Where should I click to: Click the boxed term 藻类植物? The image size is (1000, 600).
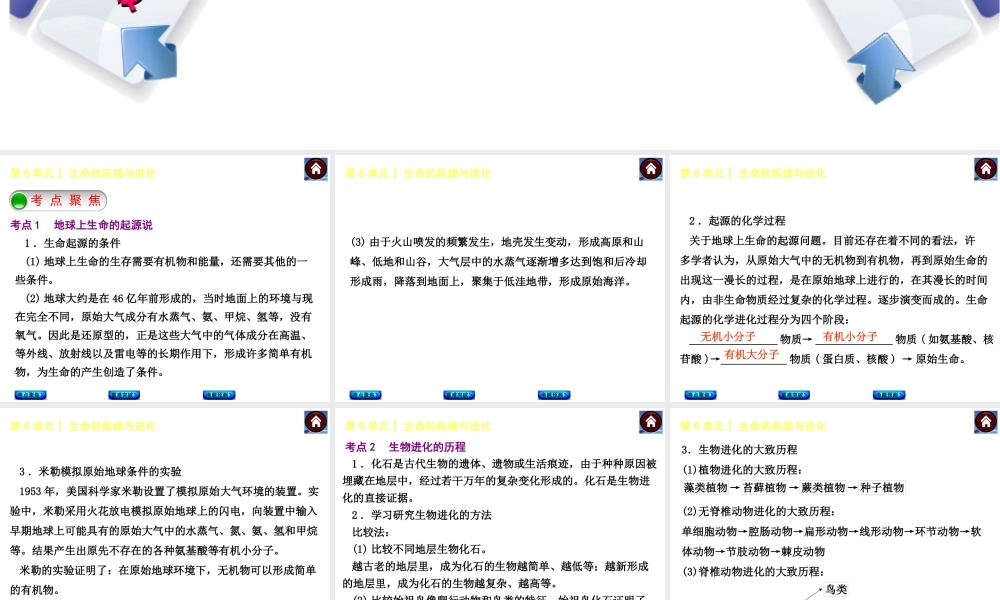[705, 487]
